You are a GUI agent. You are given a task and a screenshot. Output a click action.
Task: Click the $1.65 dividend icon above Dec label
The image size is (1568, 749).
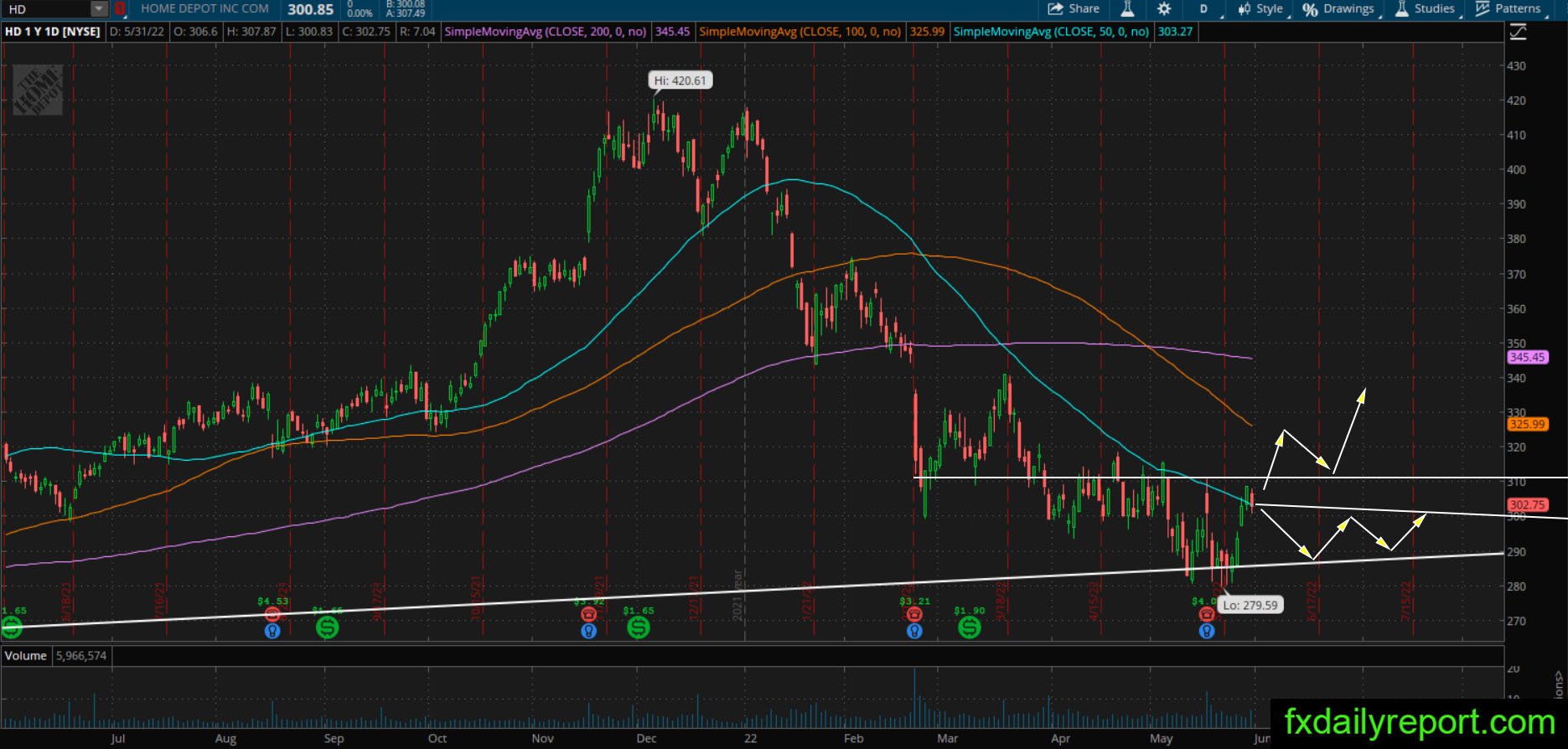coord(639,627)
